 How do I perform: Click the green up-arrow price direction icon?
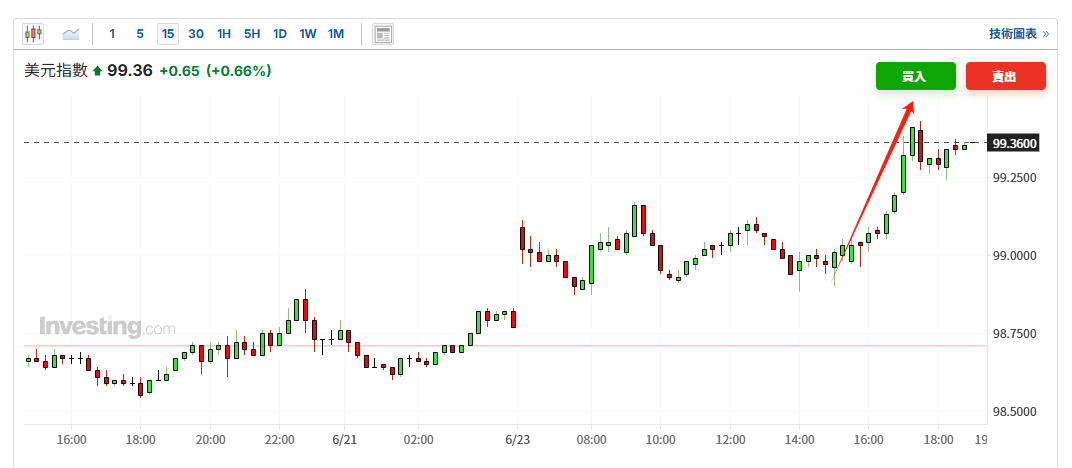click(x=97, y=71)
